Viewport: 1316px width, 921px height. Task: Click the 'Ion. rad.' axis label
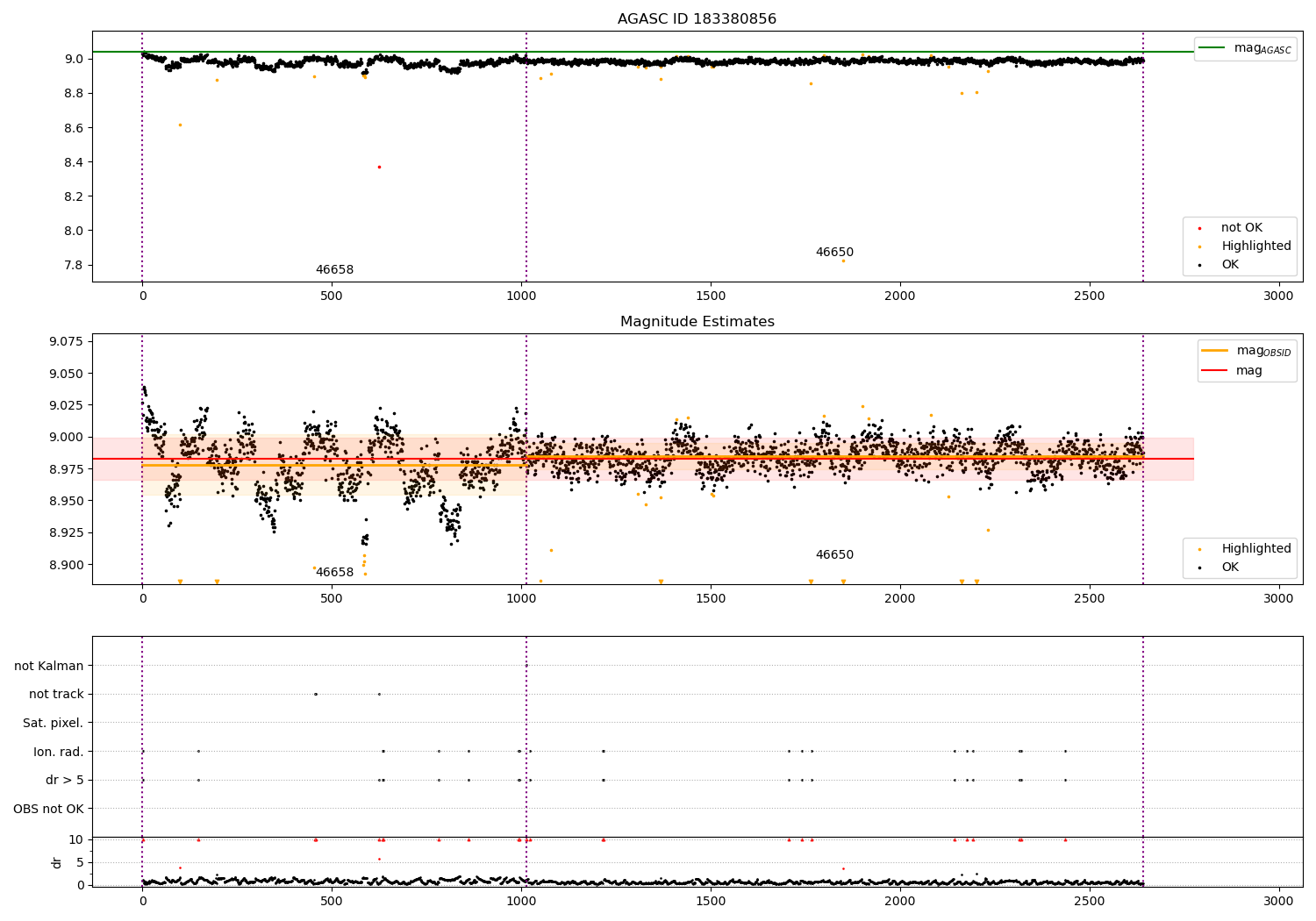click(x=59, y=753)
